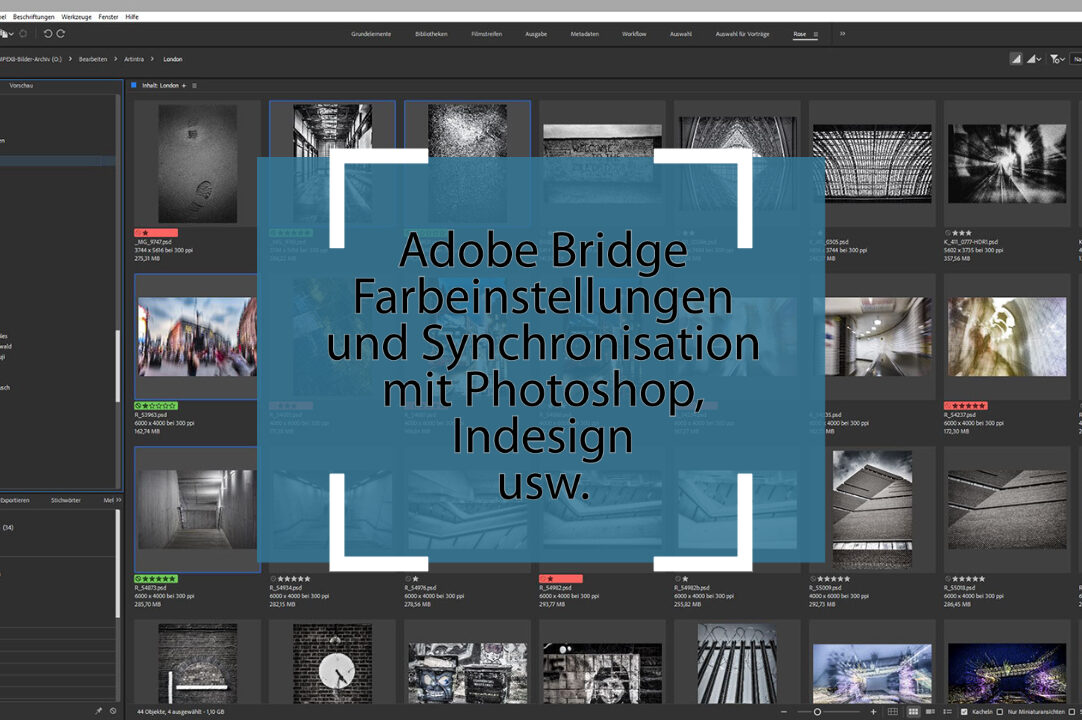Open Inhalt panel menu icon
Image resolution: width=1082 pixels, height=720 pixels.
(195, 86)
